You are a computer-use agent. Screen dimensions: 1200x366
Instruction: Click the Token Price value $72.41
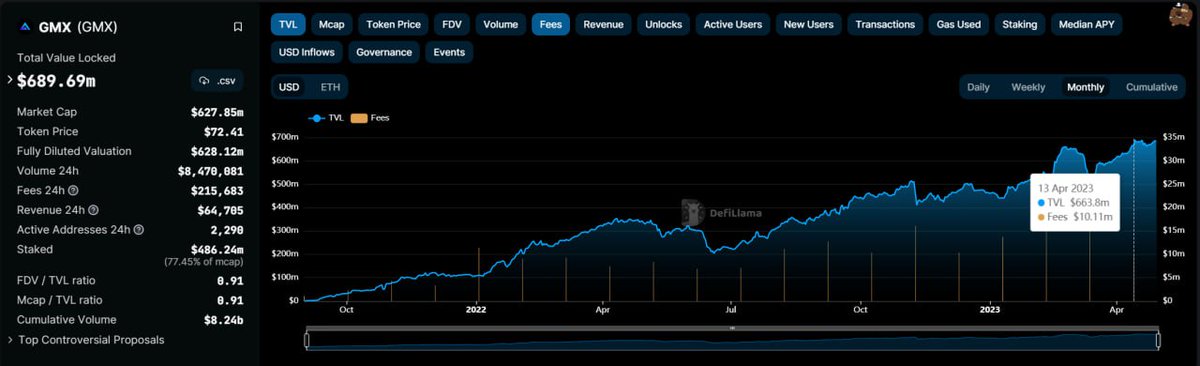224,131
